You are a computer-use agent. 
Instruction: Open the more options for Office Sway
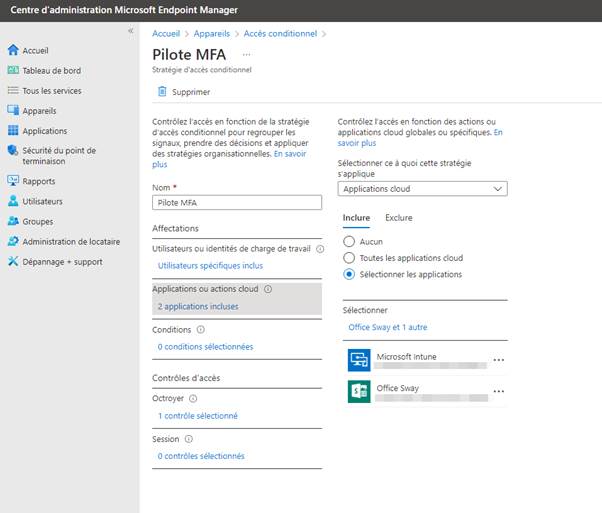[499, 391]
